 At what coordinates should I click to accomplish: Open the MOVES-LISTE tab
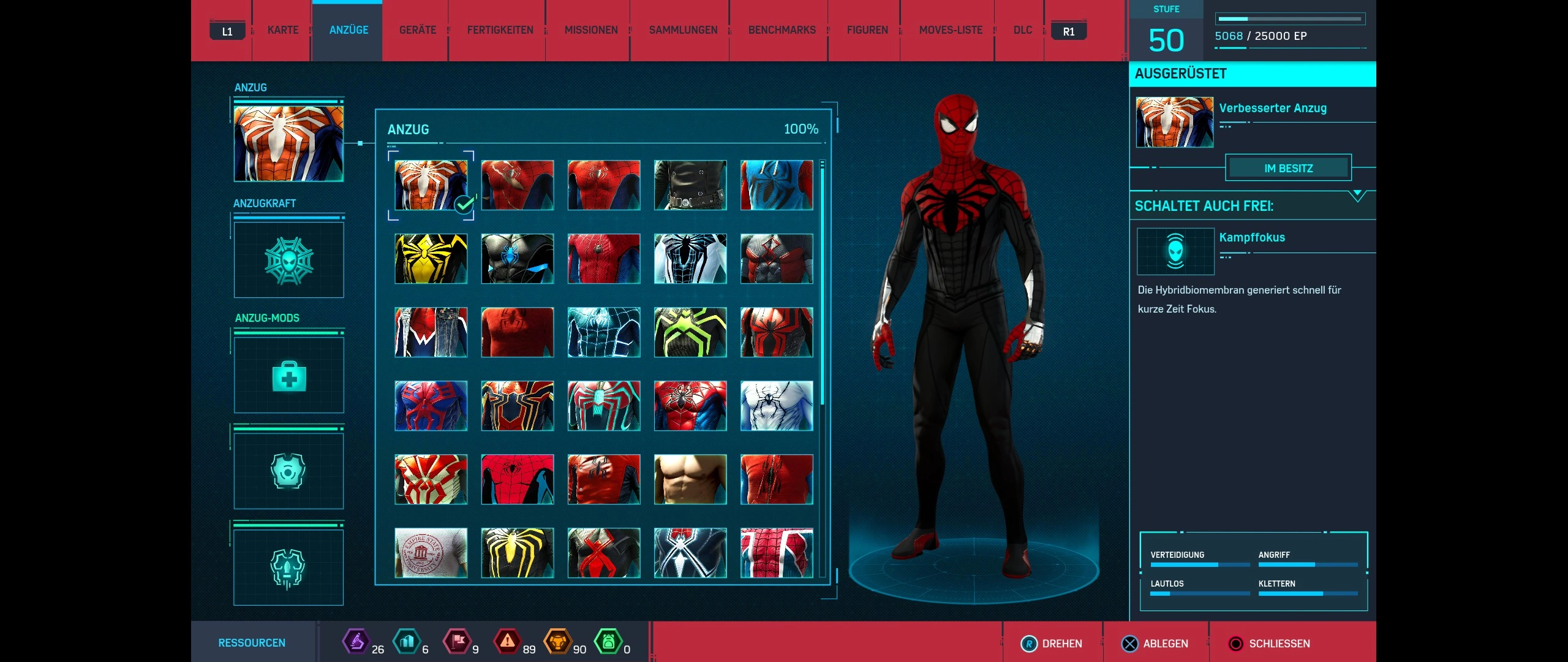(951, 30)
